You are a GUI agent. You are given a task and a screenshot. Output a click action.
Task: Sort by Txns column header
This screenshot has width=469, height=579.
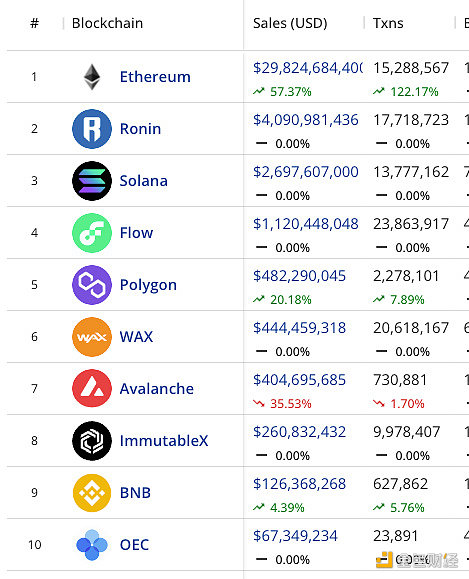pyautogui.click(x=388, y=23)
